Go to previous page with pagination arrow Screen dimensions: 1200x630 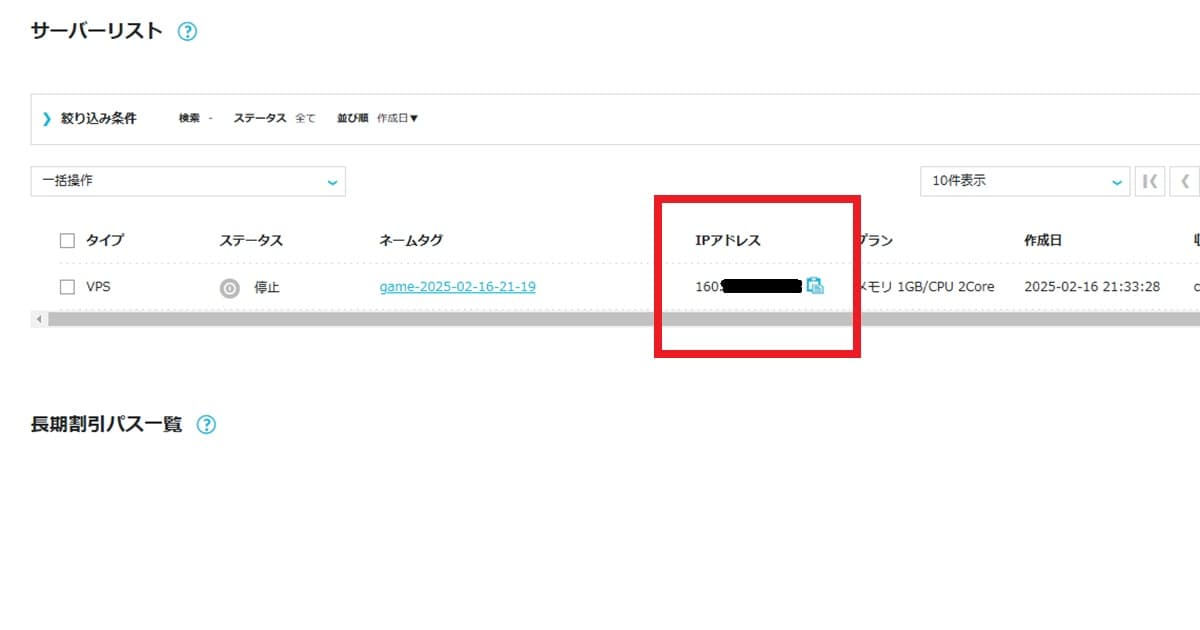[1185, 181]
